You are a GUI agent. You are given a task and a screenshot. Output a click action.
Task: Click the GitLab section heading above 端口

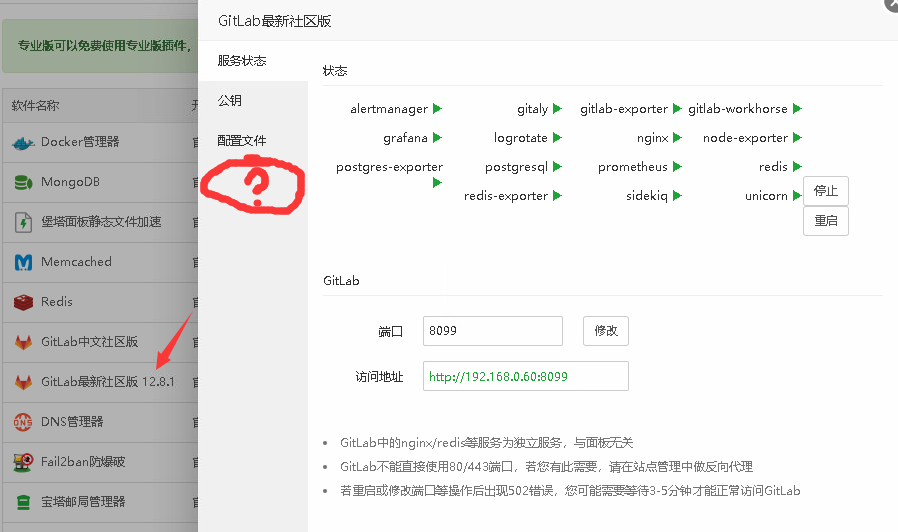341,281
